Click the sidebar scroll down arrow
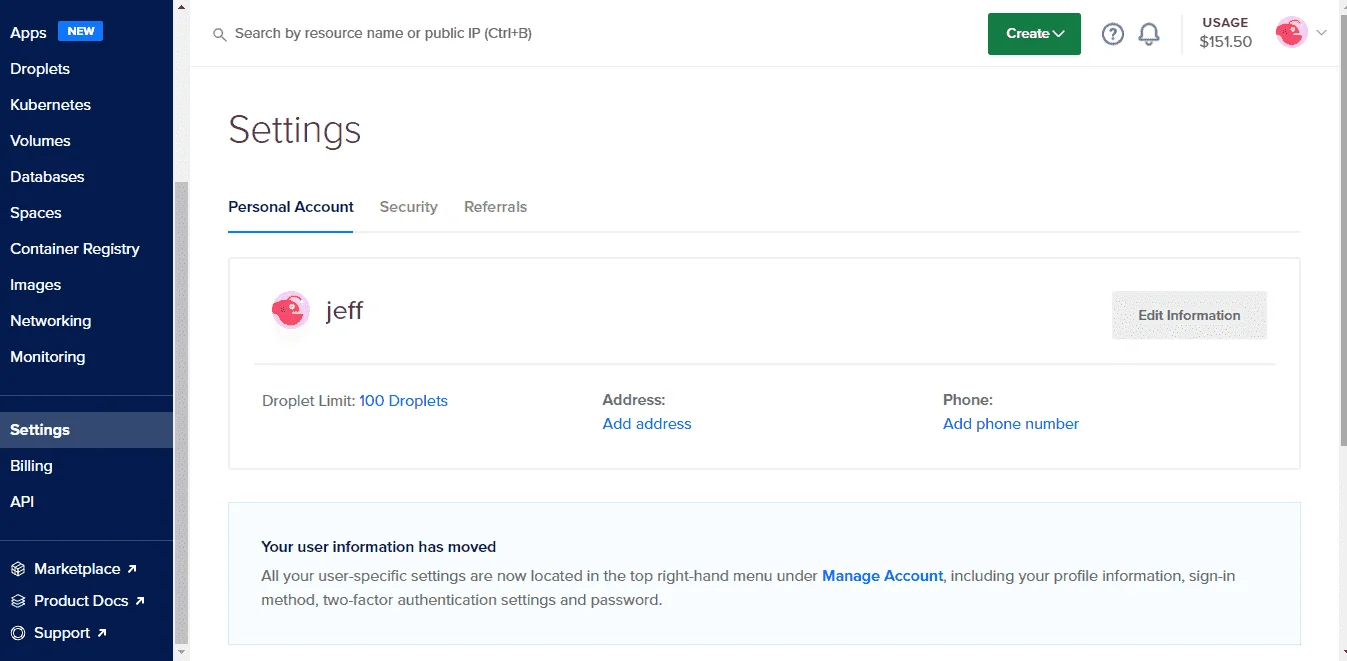Screen dimensions: 1347x661 coord(180,653)
